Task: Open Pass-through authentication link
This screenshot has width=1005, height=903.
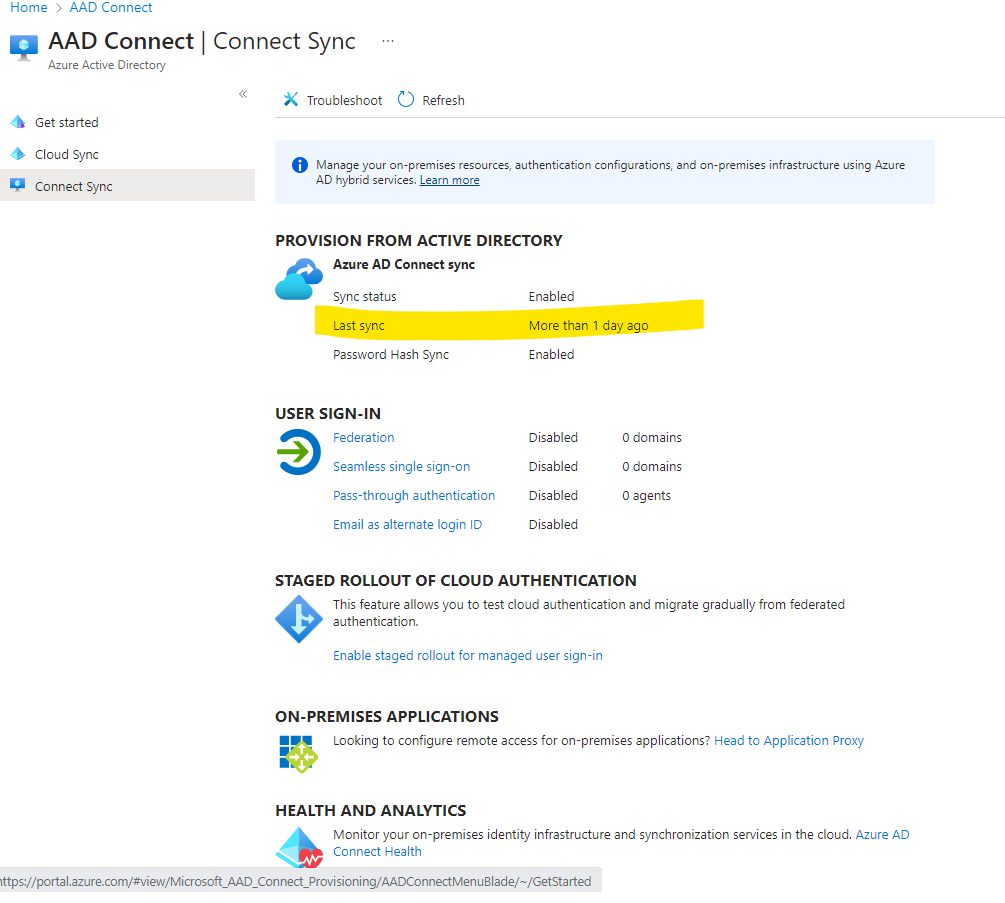Action: point(414,495)
